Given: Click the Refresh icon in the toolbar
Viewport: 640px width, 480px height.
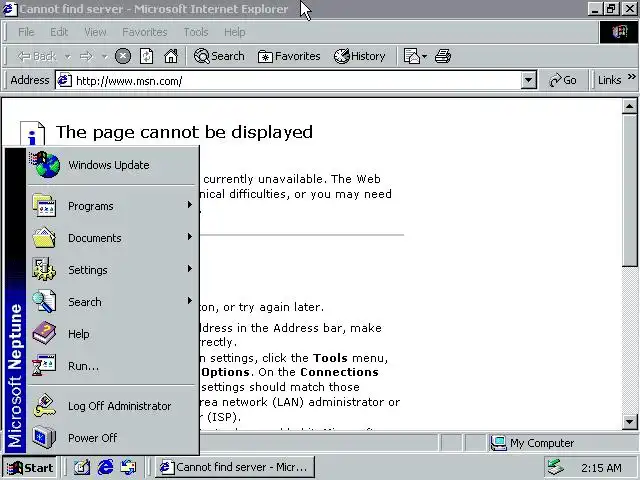Looking at the screenshot, I should 147,56.
